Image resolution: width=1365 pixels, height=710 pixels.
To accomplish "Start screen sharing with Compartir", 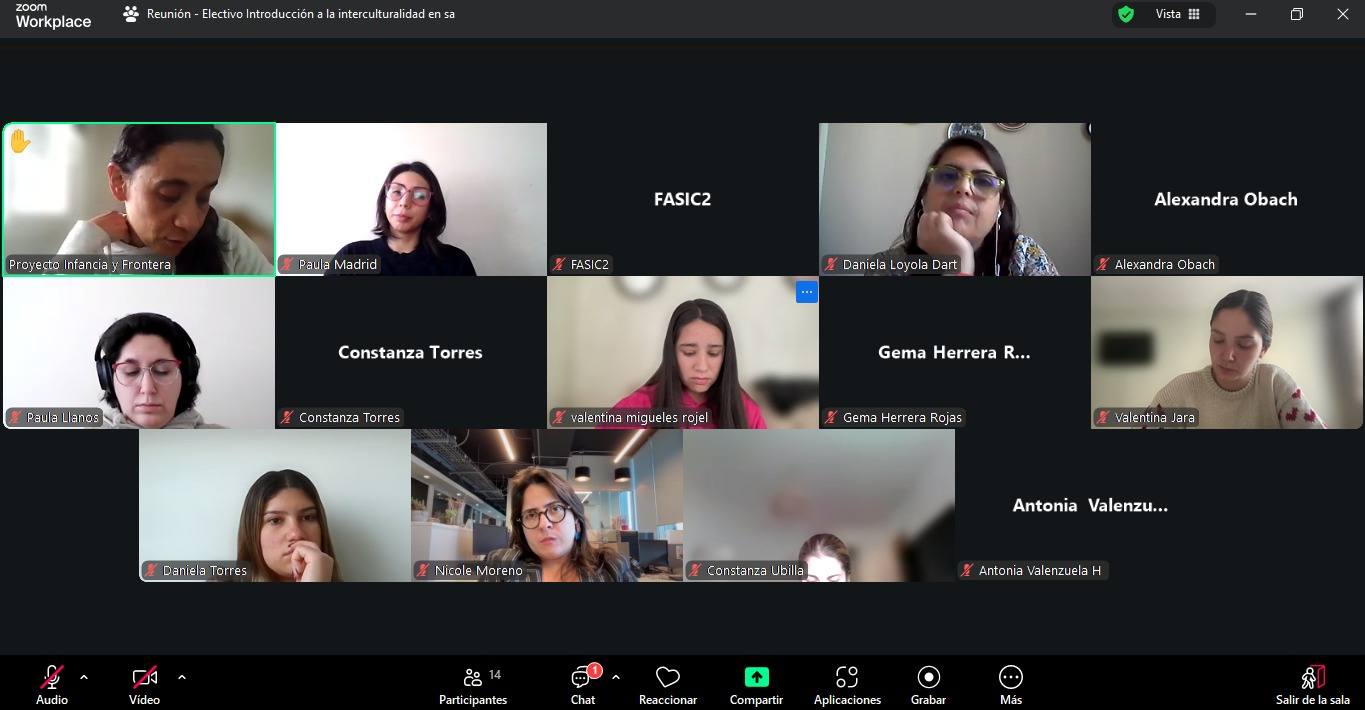I will tap(756, 684).
